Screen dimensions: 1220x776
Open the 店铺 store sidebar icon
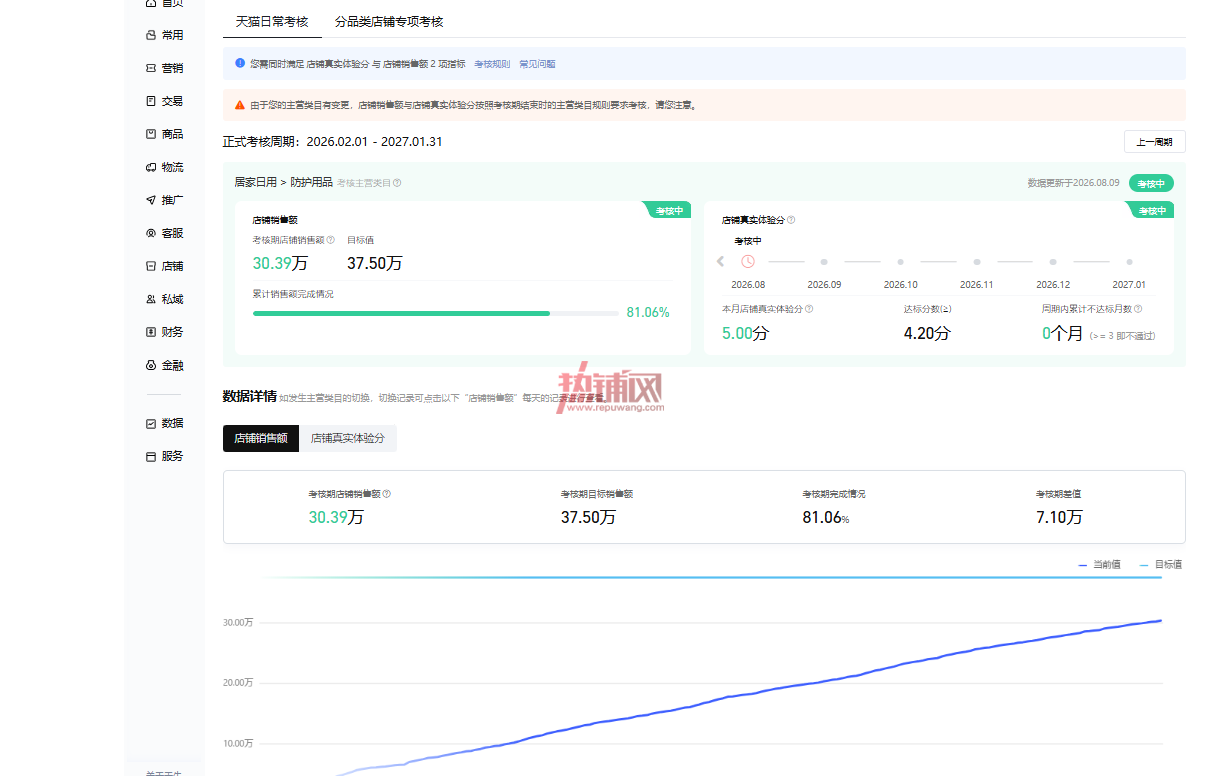coord(151,266)
